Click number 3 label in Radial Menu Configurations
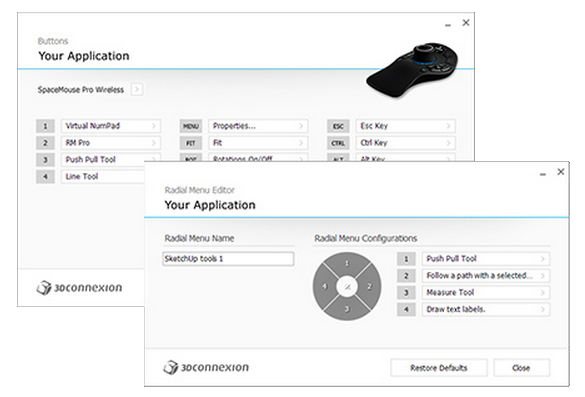The height and width of the screenshot is (397, 585). [406, 293]
